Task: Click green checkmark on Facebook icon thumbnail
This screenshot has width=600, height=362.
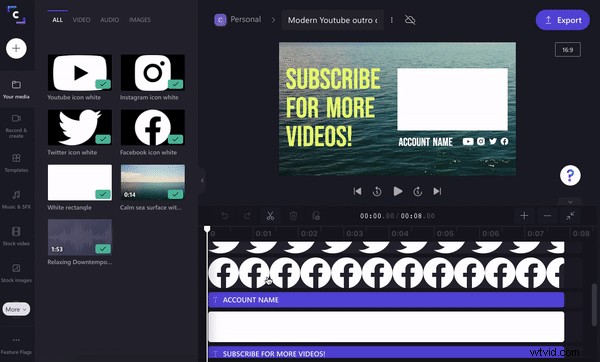Action: coord(176,139)
